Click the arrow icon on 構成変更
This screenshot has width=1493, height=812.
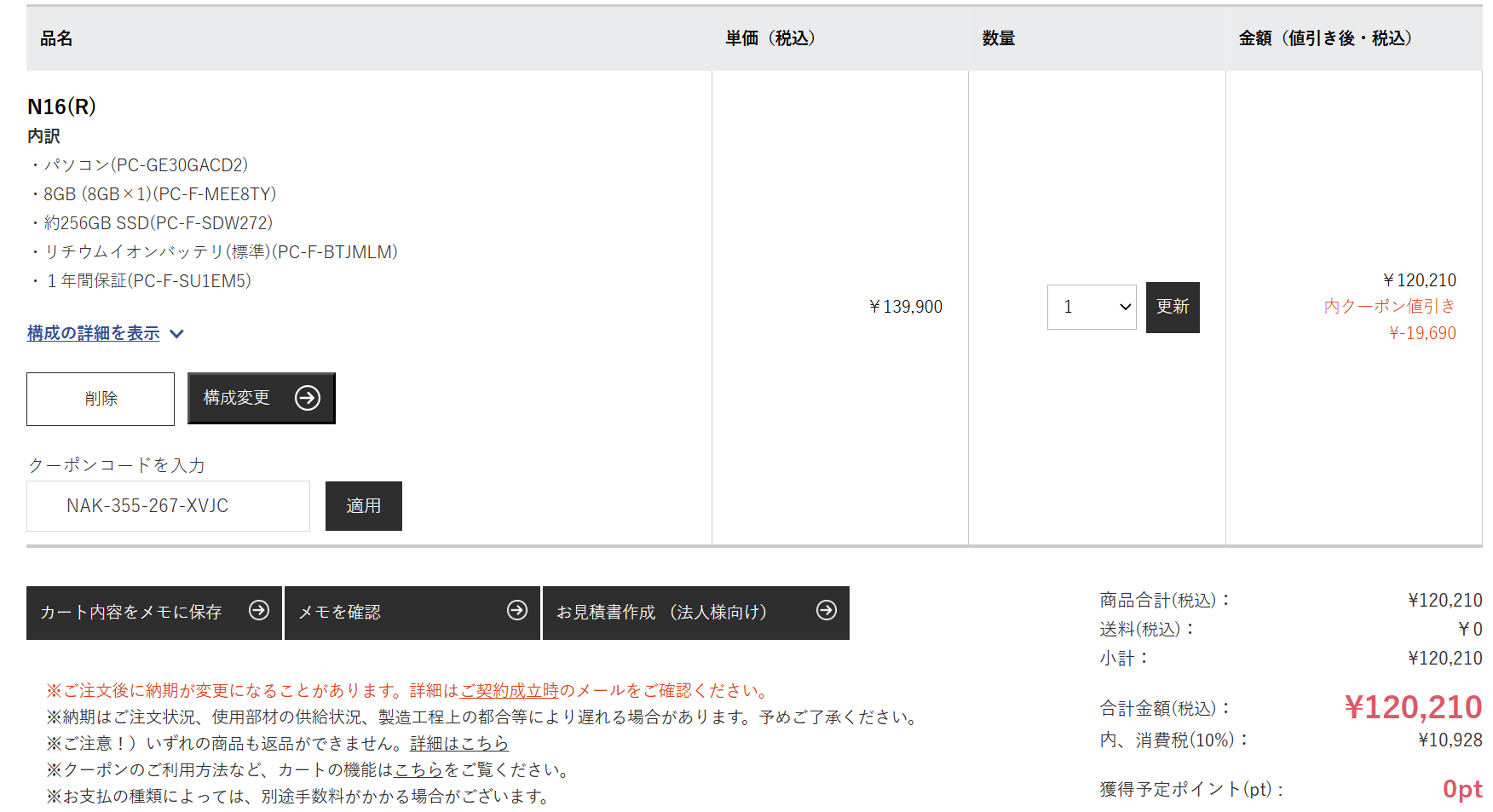click(x=308, y=398)
